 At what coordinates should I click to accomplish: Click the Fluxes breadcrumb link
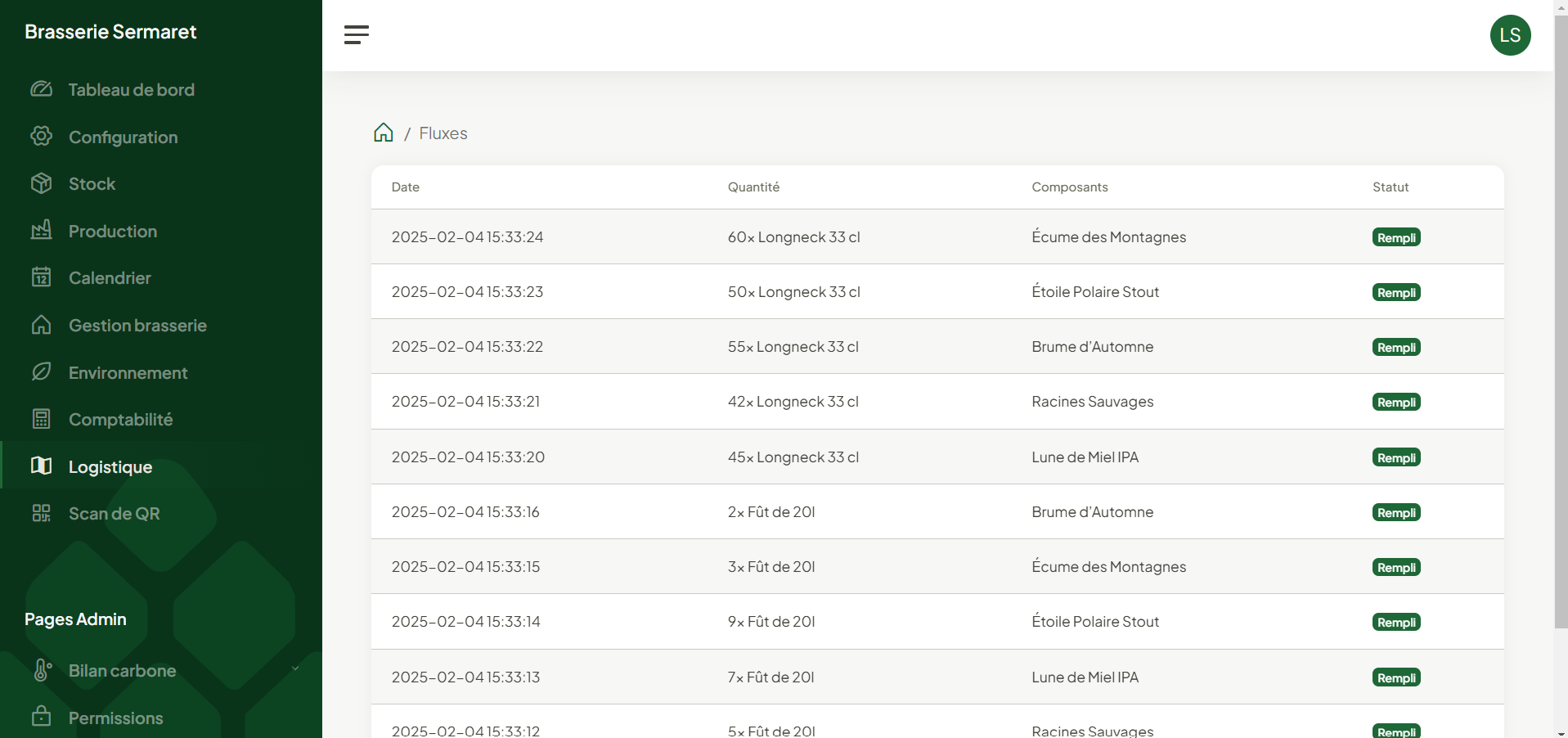[443, 133]
